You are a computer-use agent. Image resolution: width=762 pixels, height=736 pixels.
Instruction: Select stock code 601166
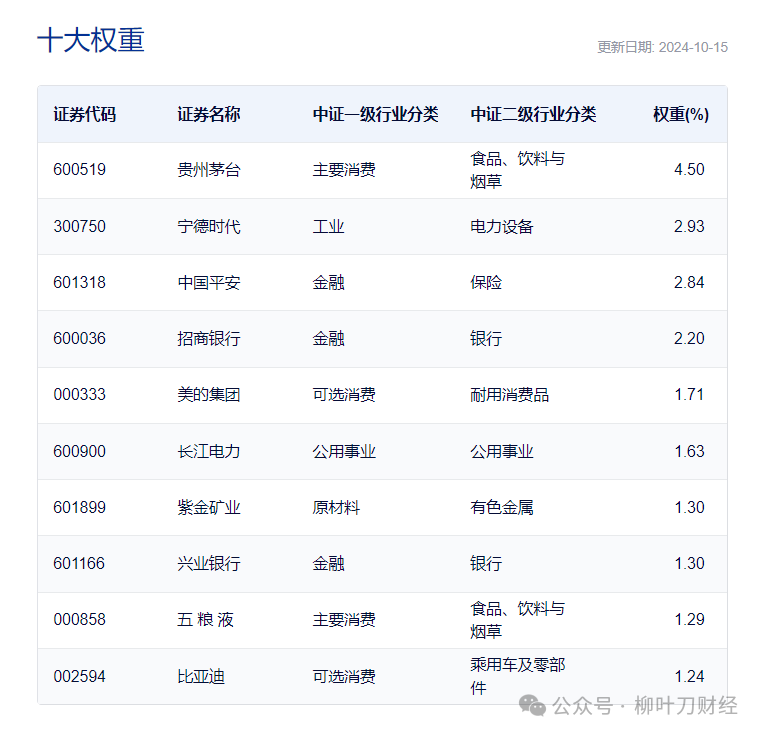click(79, 563)
